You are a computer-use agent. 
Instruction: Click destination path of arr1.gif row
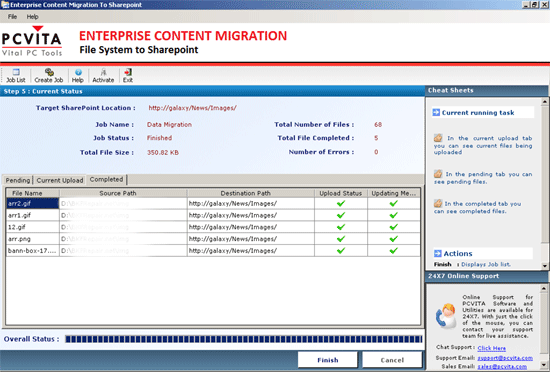(251, 215)
